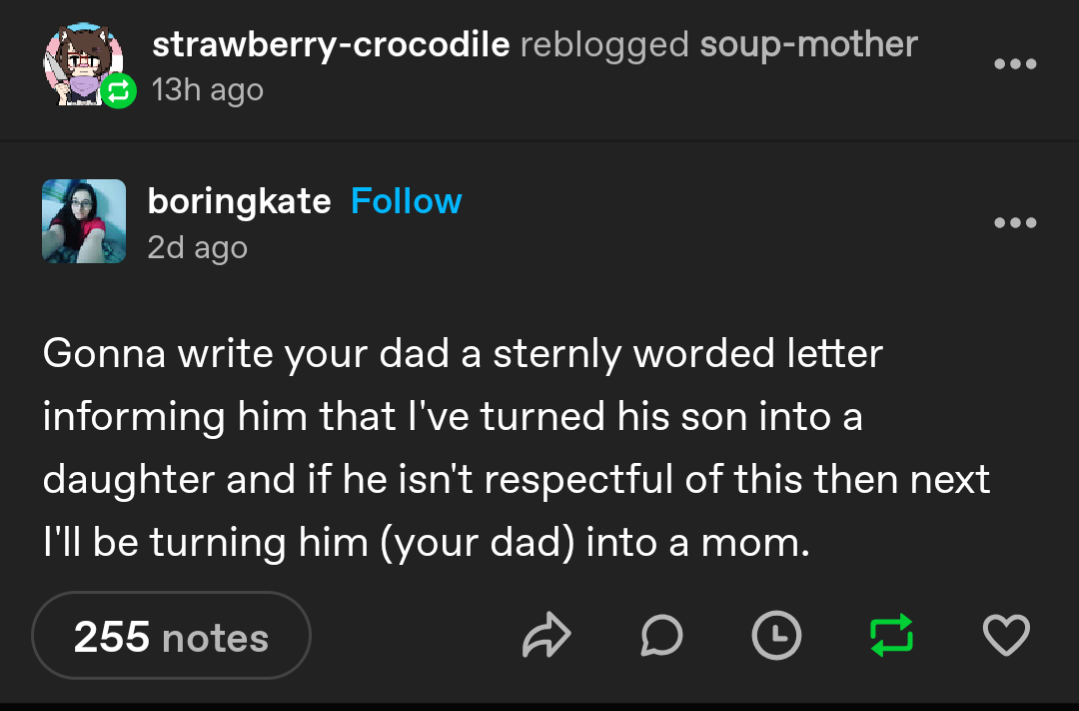Like the post with heart icon
Image resolution: width=1079 pixels, height=711 pixels.
click(1006, 637)
